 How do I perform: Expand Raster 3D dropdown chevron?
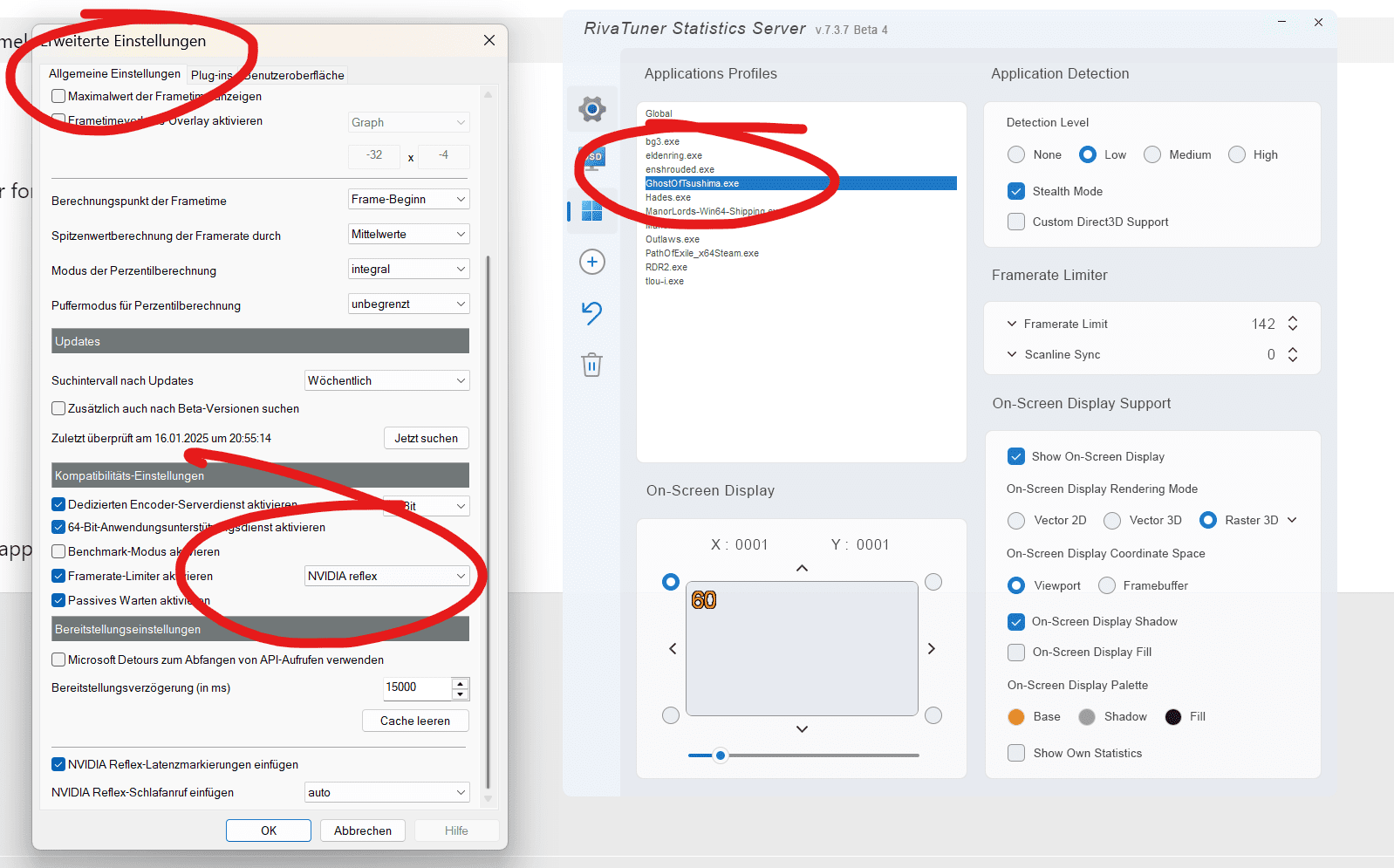coord(1292,520)
